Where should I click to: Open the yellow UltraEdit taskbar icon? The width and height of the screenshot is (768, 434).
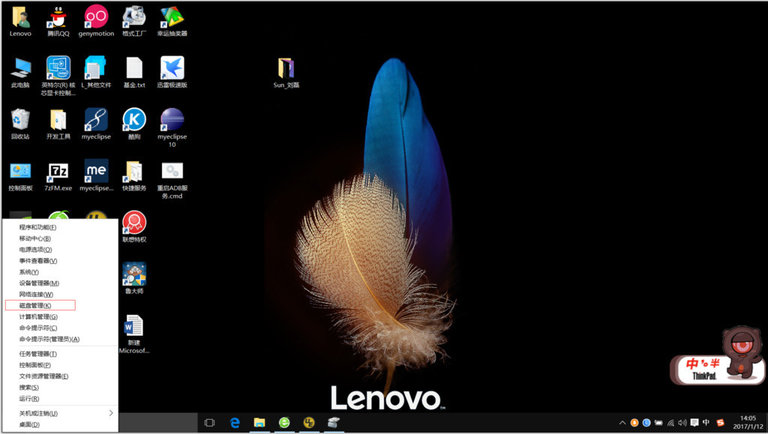[309, 423]
